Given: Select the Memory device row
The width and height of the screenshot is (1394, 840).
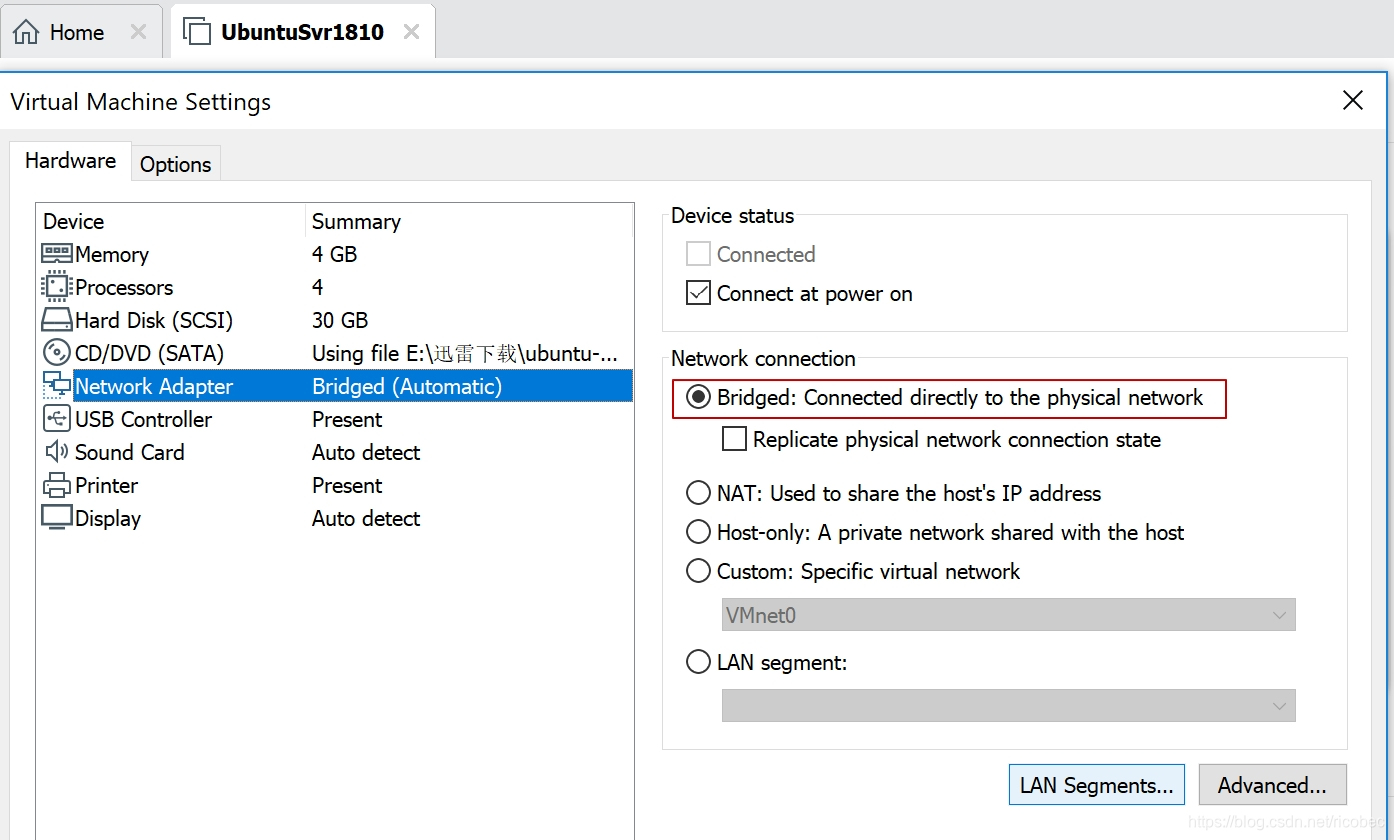Looking at the screenshot, I should pos(335,254).
